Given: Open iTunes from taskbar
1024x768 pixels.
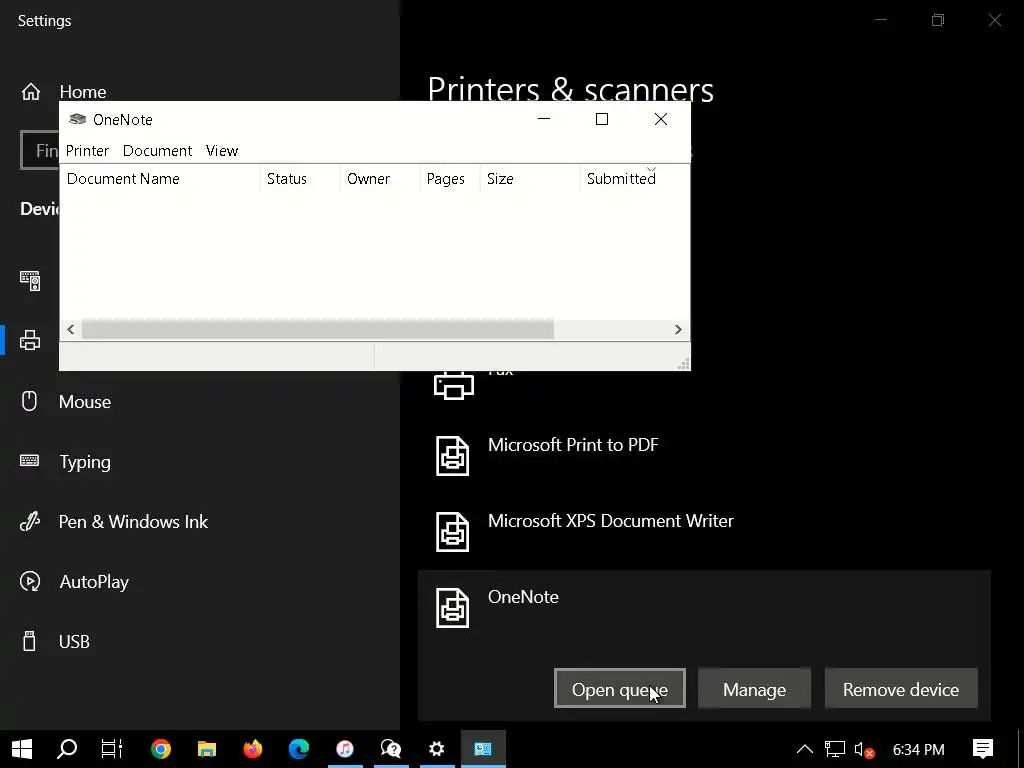Looking at the screenshot, I should (x=345, y=749).
